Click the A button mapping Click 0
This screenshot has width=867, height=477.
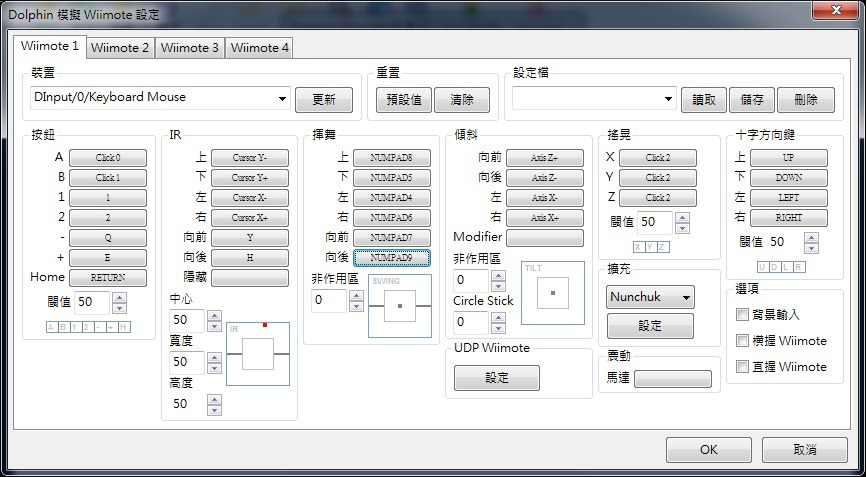pyautogui.click(x=108, y=158)
